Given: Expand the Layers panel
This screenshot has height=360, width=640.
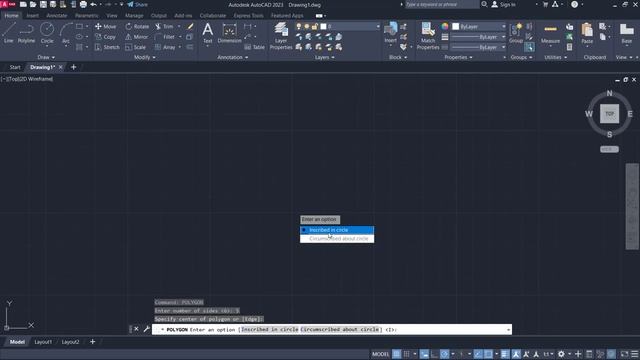Looking at the screenshot, I should point(324,58).
